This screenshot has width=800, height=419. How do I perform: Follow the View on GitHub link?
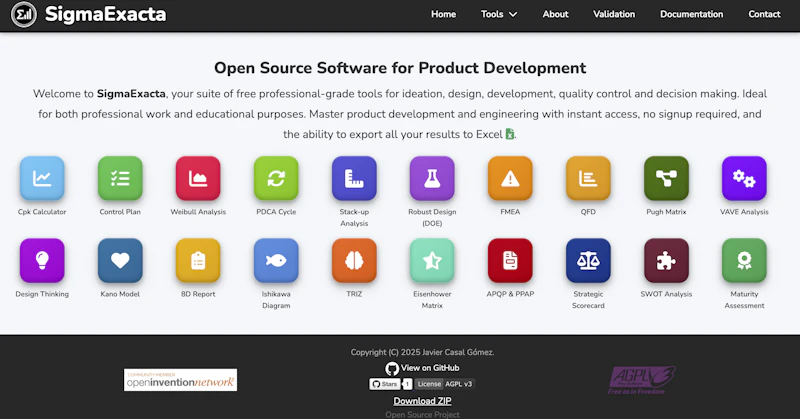(422, 368)
